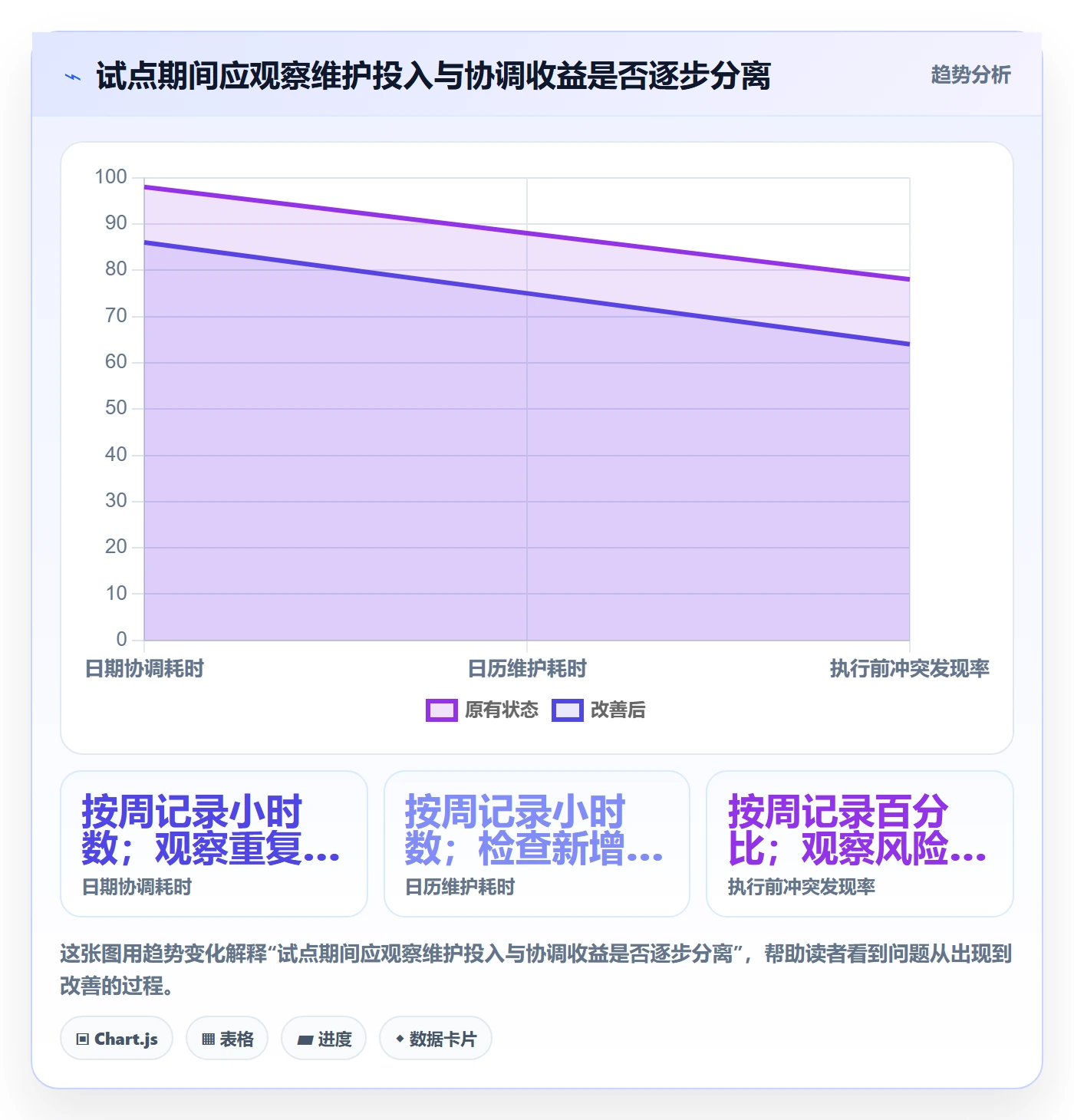Click the 100 y-axis value
1074x1120 pixels.
pos(110,177)
